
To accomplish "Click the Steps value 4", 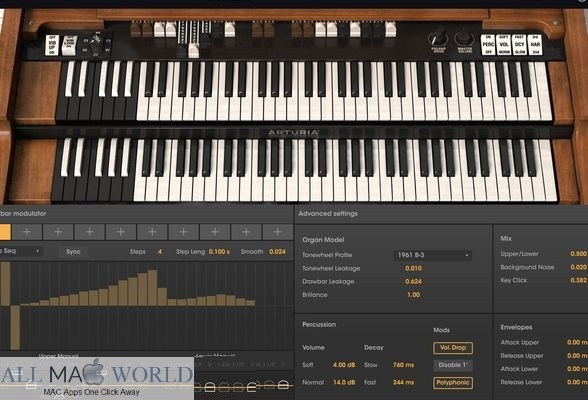I will [x=160, y=252].
